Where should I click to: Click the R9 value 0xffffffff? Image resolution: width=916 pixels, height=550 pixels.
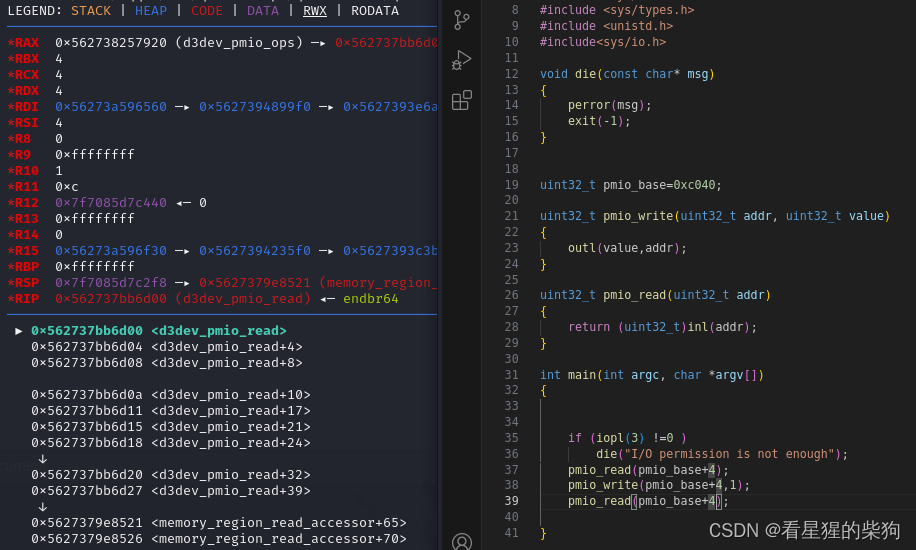(95, 154)
